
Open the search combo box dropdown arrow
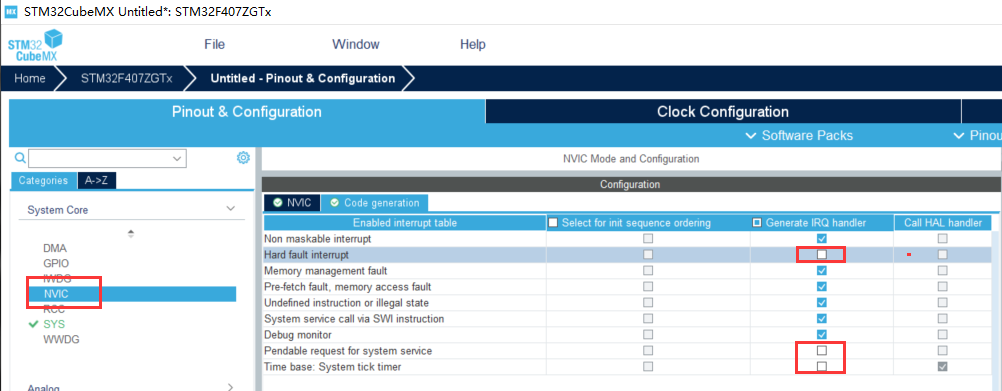click(177, 158)
